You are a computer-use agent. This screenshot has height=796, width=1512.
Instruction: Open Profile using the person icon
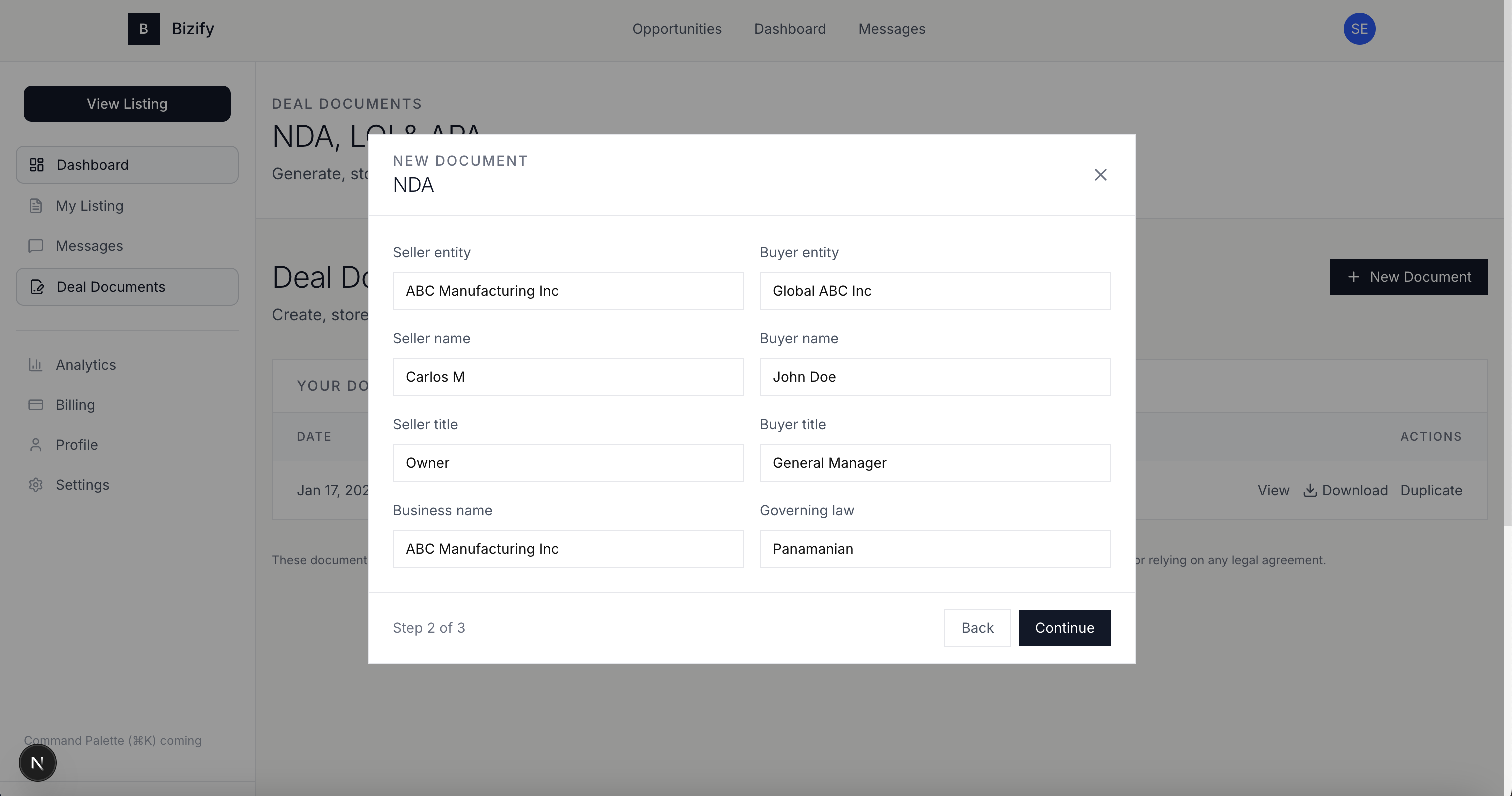36,444
